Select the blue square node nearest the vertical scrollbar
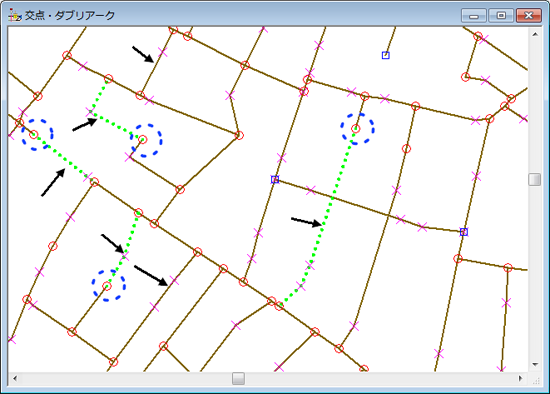Image resolution: width=550 pixels, height=394 pixels. pyautogui.click(x=464, y=232)
